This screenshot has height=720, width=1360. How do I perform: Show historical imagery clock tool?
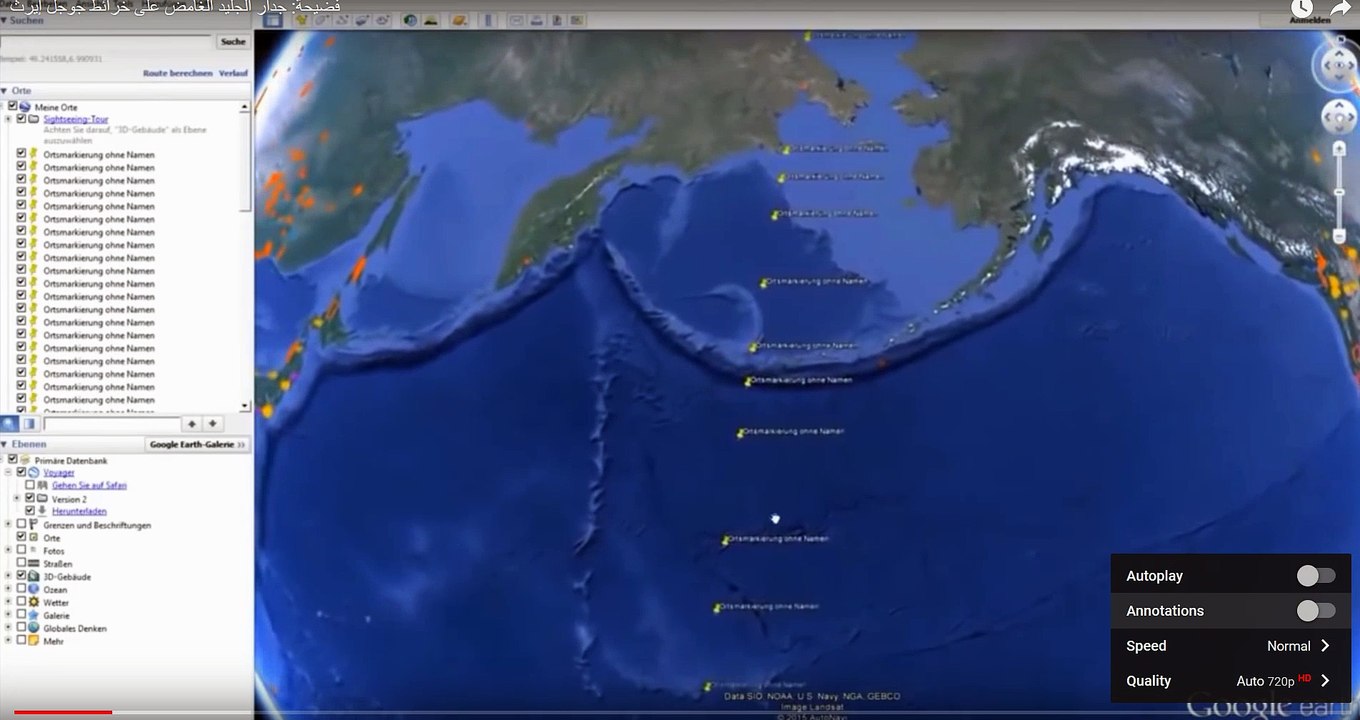point(410,20)
